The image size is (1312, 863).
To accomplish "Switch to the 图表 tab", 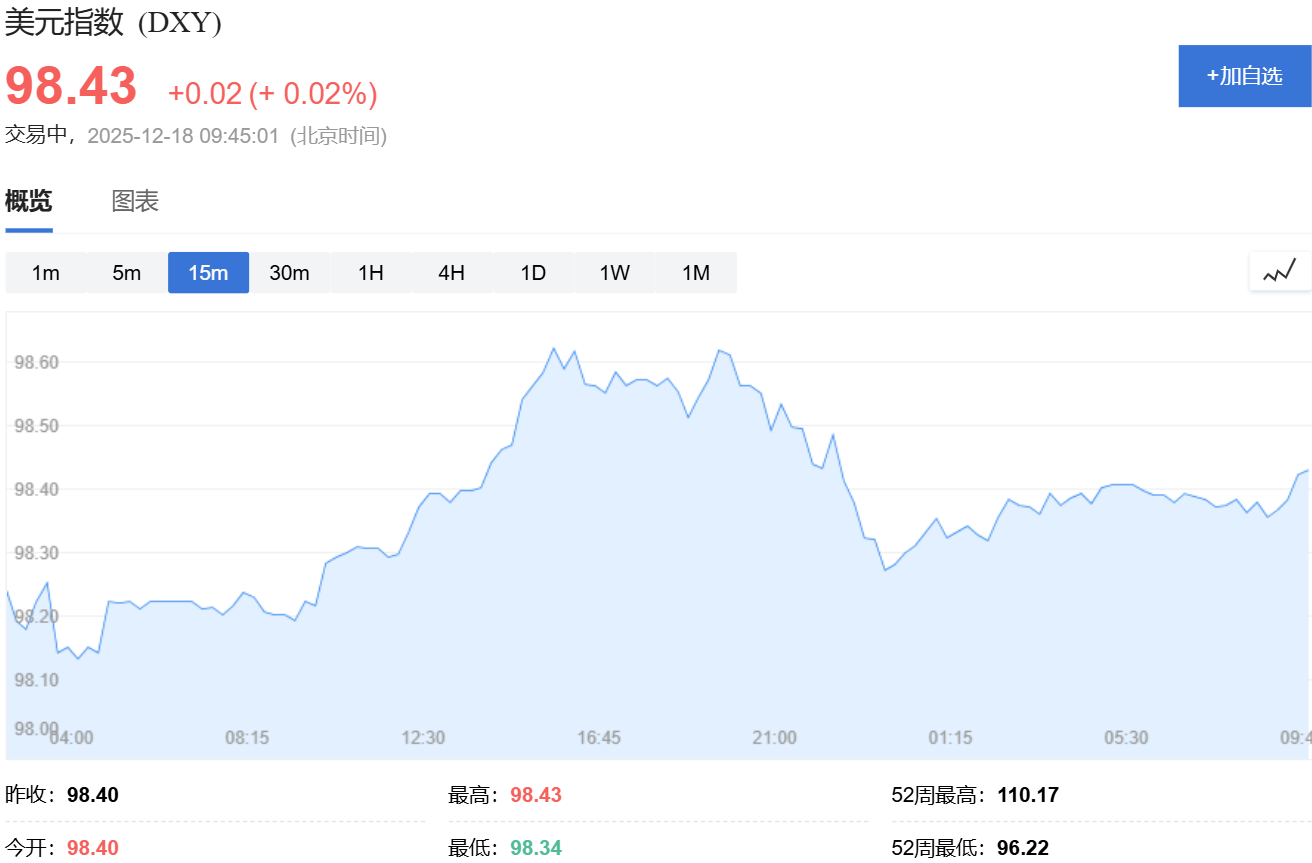I will tap(135, 201).
